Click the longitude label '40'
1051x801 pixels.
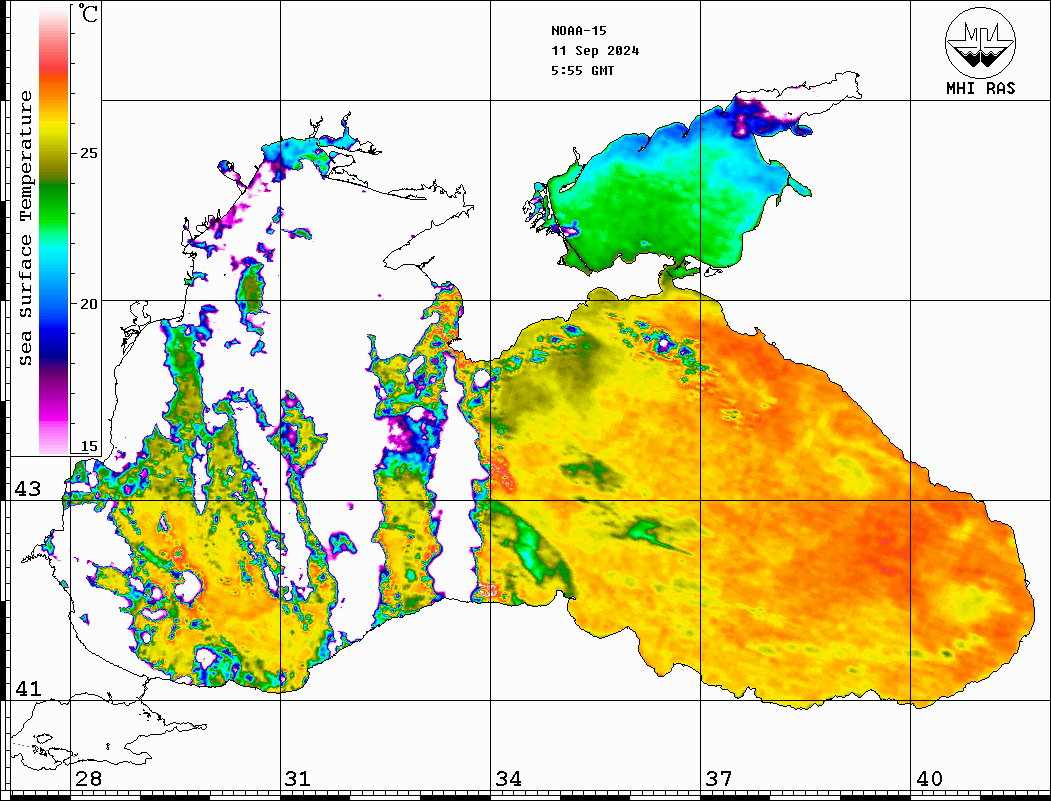pyautogui.click(x=929, y=779)
